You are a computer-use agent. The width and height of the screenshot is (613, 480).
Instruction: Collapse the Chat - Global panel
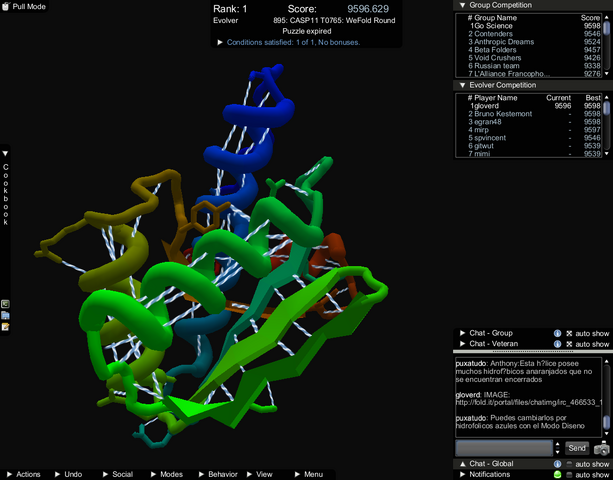(x=462, y=464)
